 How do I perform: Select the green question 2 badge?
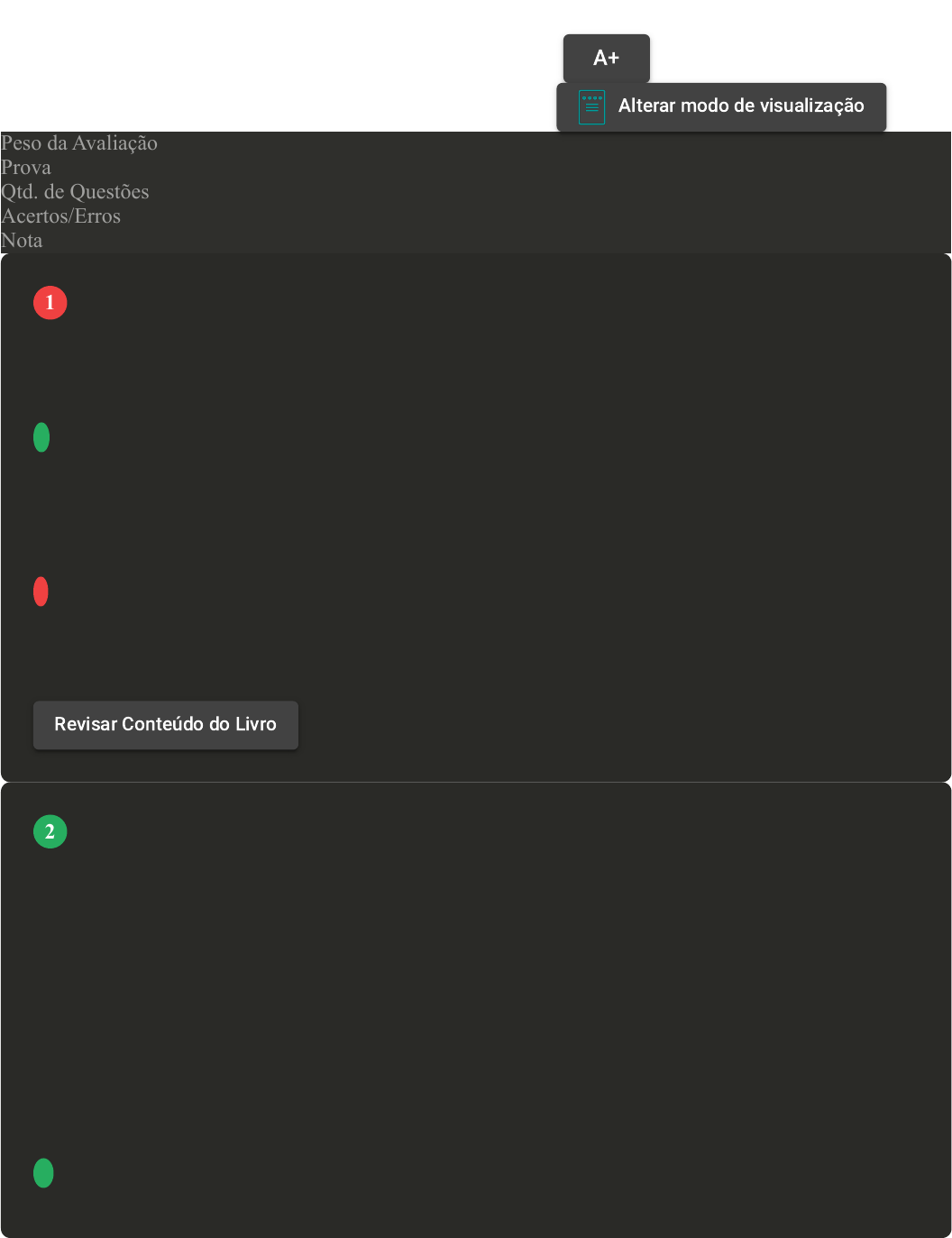[50, 831]
